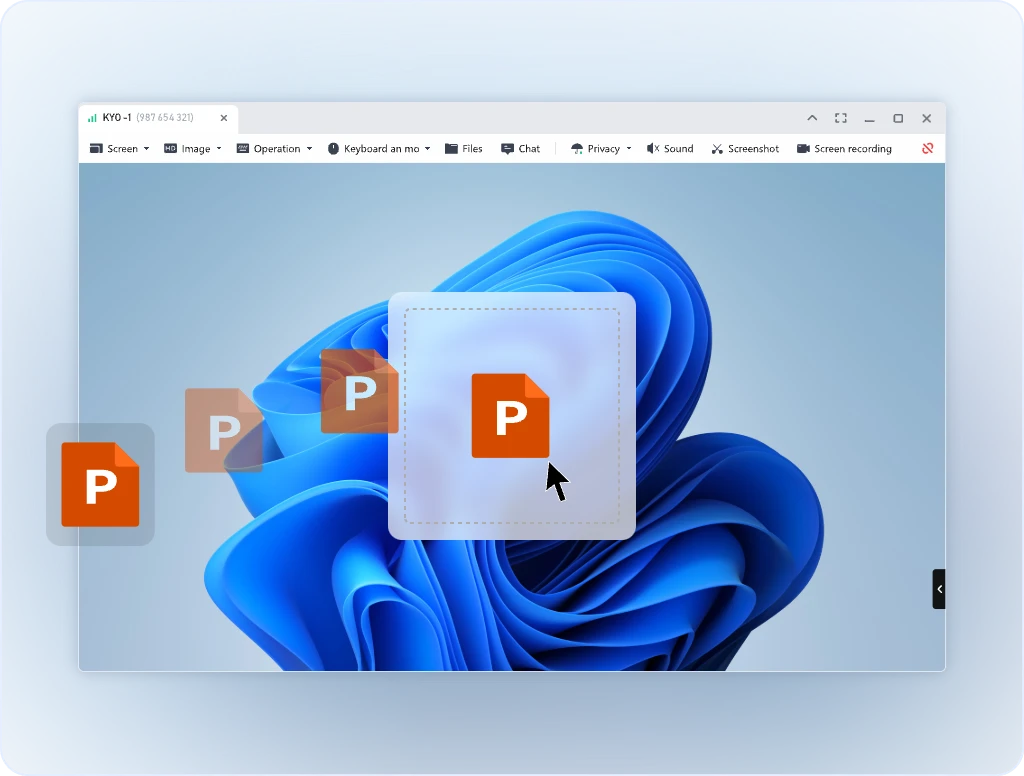Image resolution: width=1024 pixels, height=776 pixels.
Task: Click the faded PowerPoint icon nearest the drop zone
Action: [x=359, y=391]
